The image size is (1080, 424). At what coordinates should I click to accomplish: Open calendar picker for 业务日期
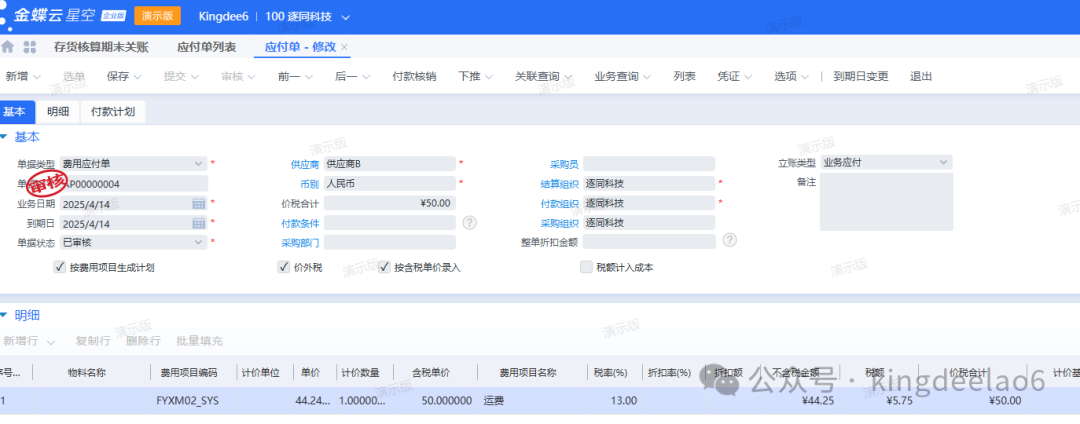tap(198, 203)
